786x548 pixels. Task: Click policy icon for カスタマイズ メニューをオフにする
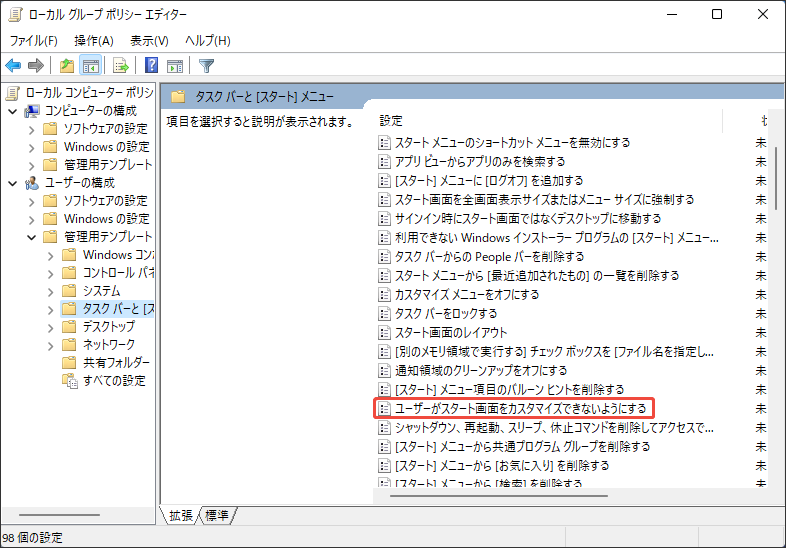(x=384, y=294)
